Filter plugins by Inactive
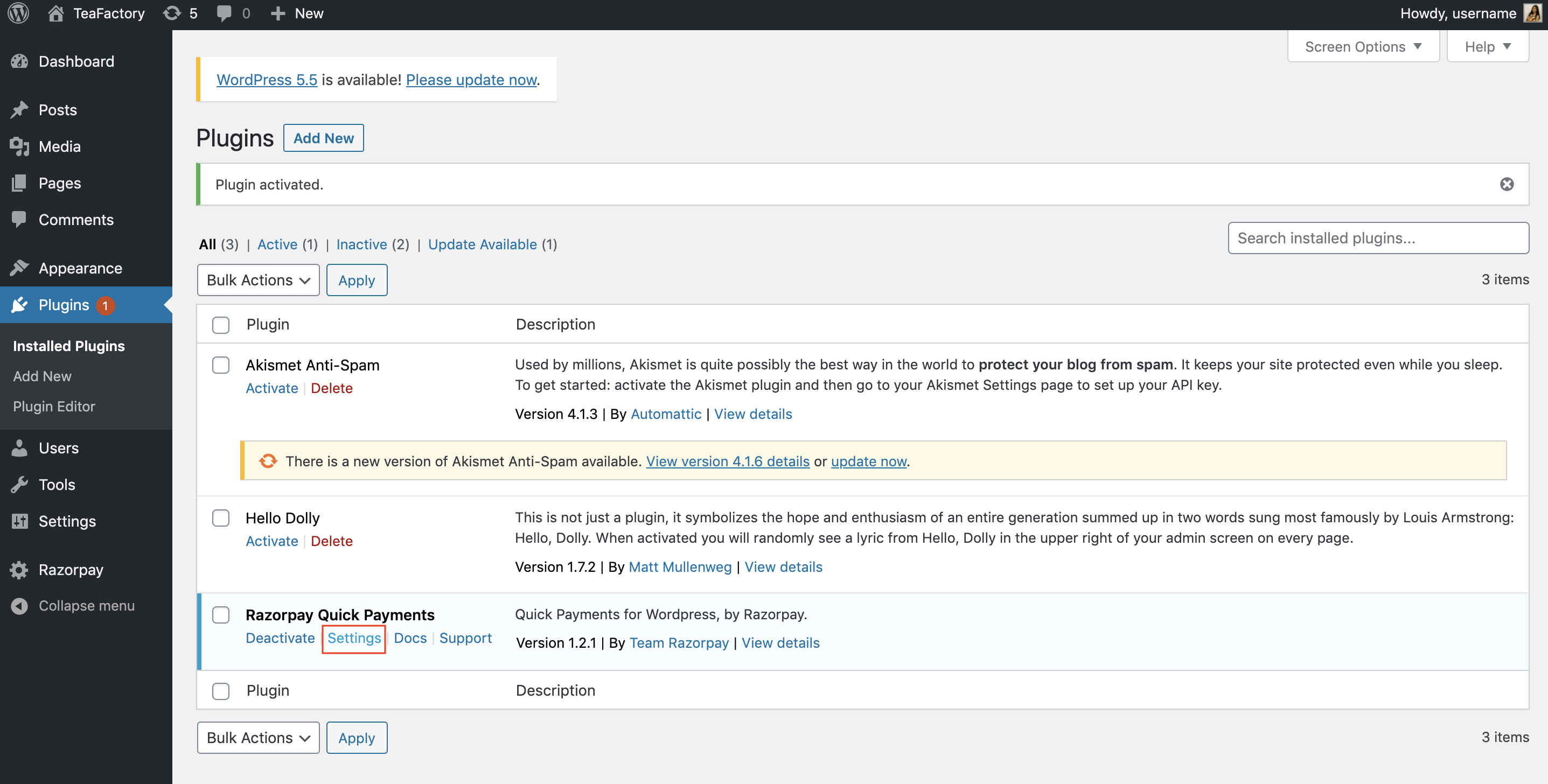1548x784 pixels. [361, 244]
